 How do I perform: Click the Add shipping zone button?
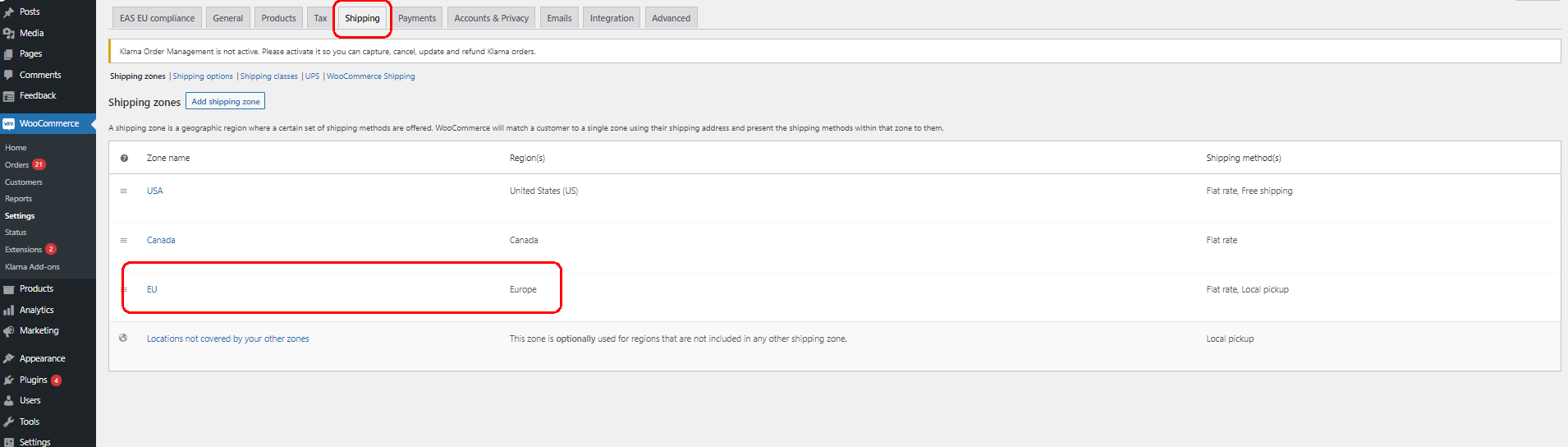click(x=226, y=102)
